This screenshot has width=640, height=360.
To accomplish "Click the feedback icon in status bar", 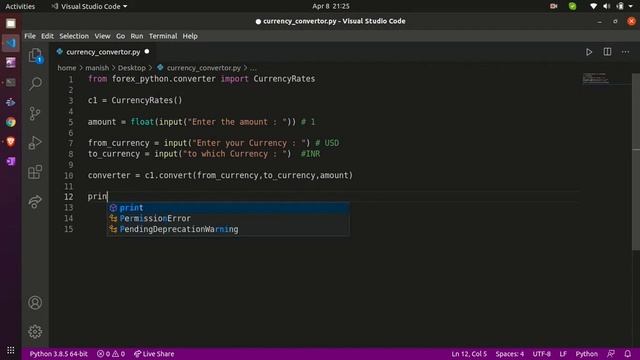I will [x=611, y=353].
